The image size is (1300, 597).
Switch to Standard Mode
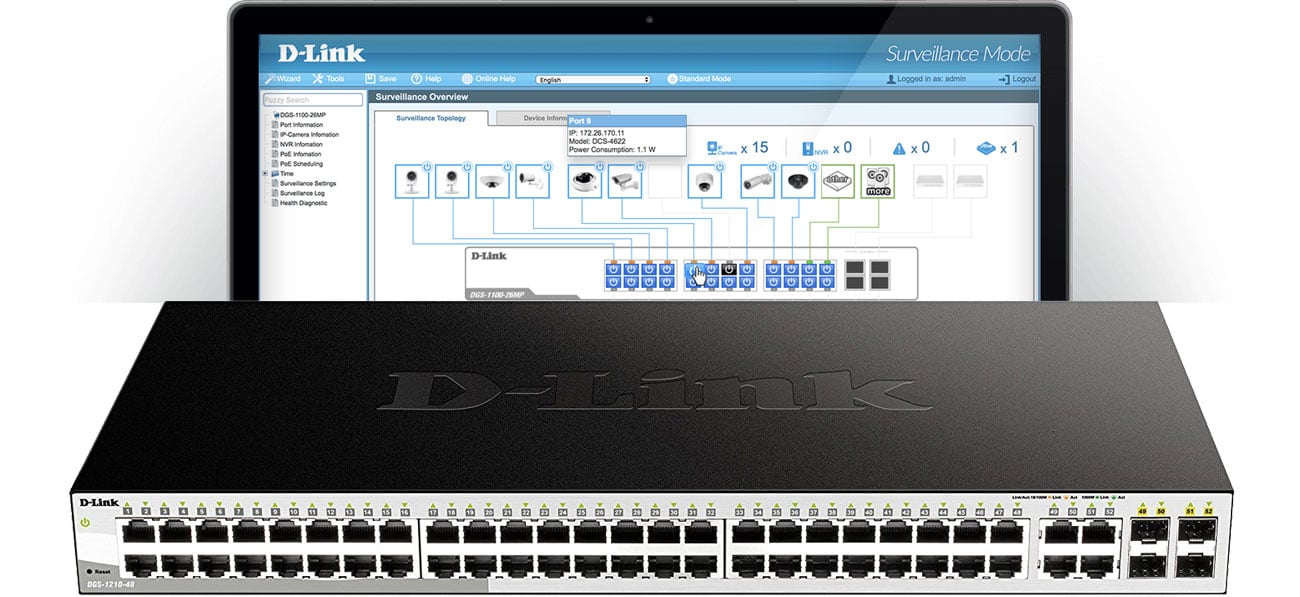[699, 79]
